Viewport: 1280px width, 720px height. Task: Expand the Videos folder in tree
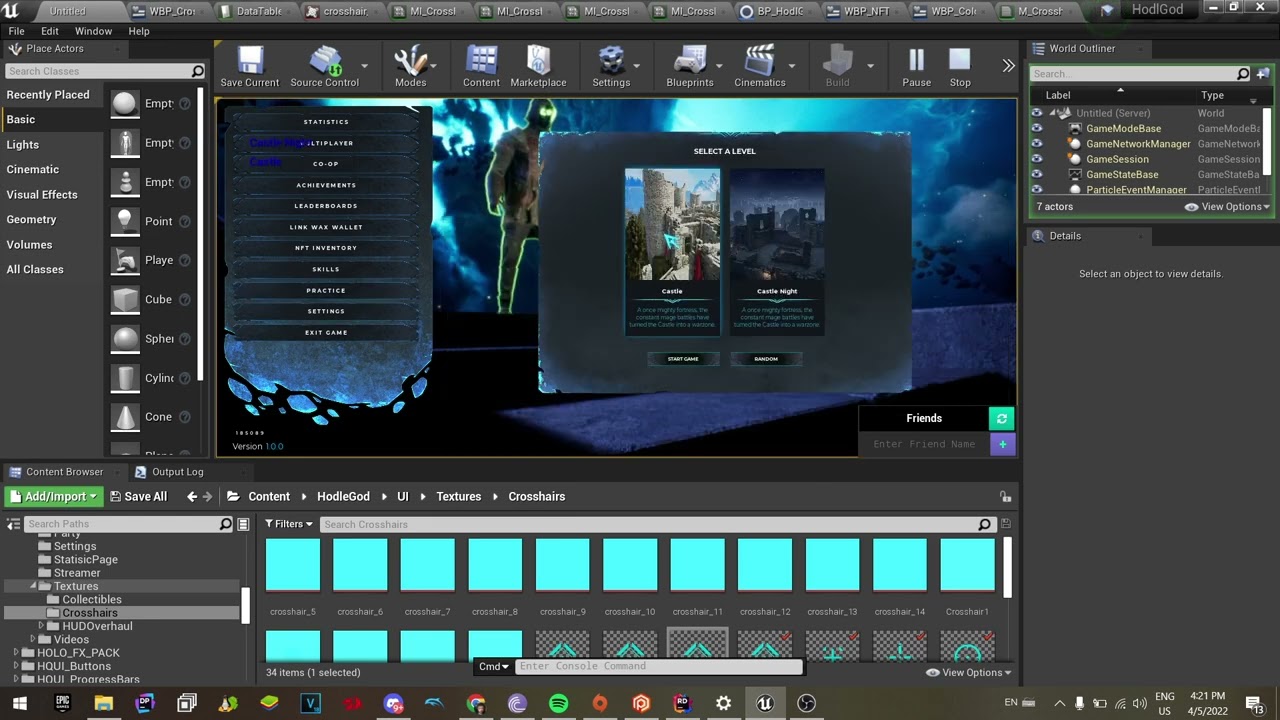click(33, 639)
